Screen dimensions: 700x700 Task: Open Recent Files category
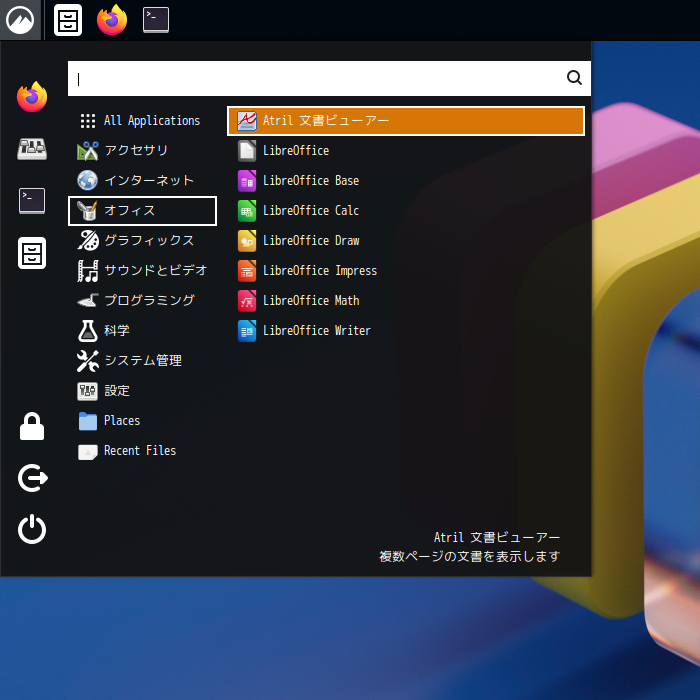(x=142, y=451)
